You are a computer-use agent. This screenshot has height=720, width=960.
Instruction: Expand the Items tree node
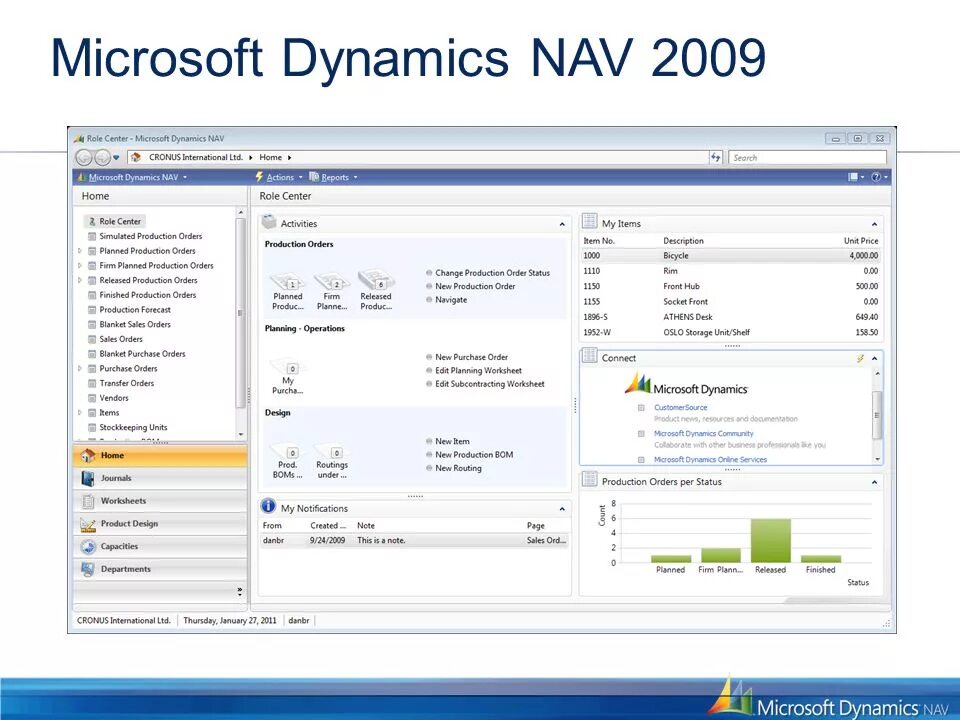tap(80, 413)
